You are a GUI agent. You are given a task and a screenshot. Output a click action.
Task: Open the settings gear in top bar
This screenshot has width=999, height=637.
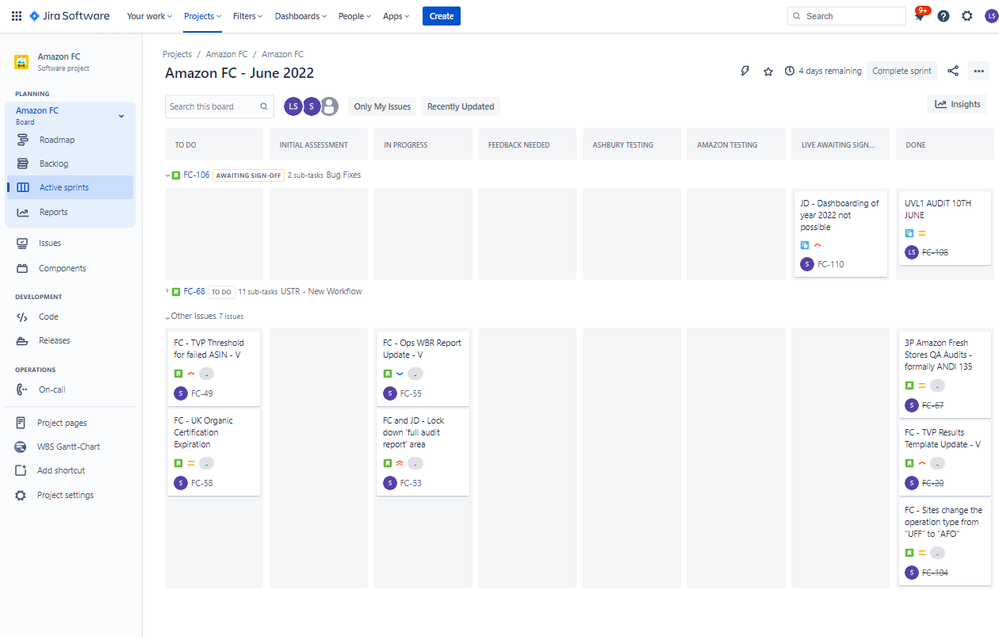(967, 16)
